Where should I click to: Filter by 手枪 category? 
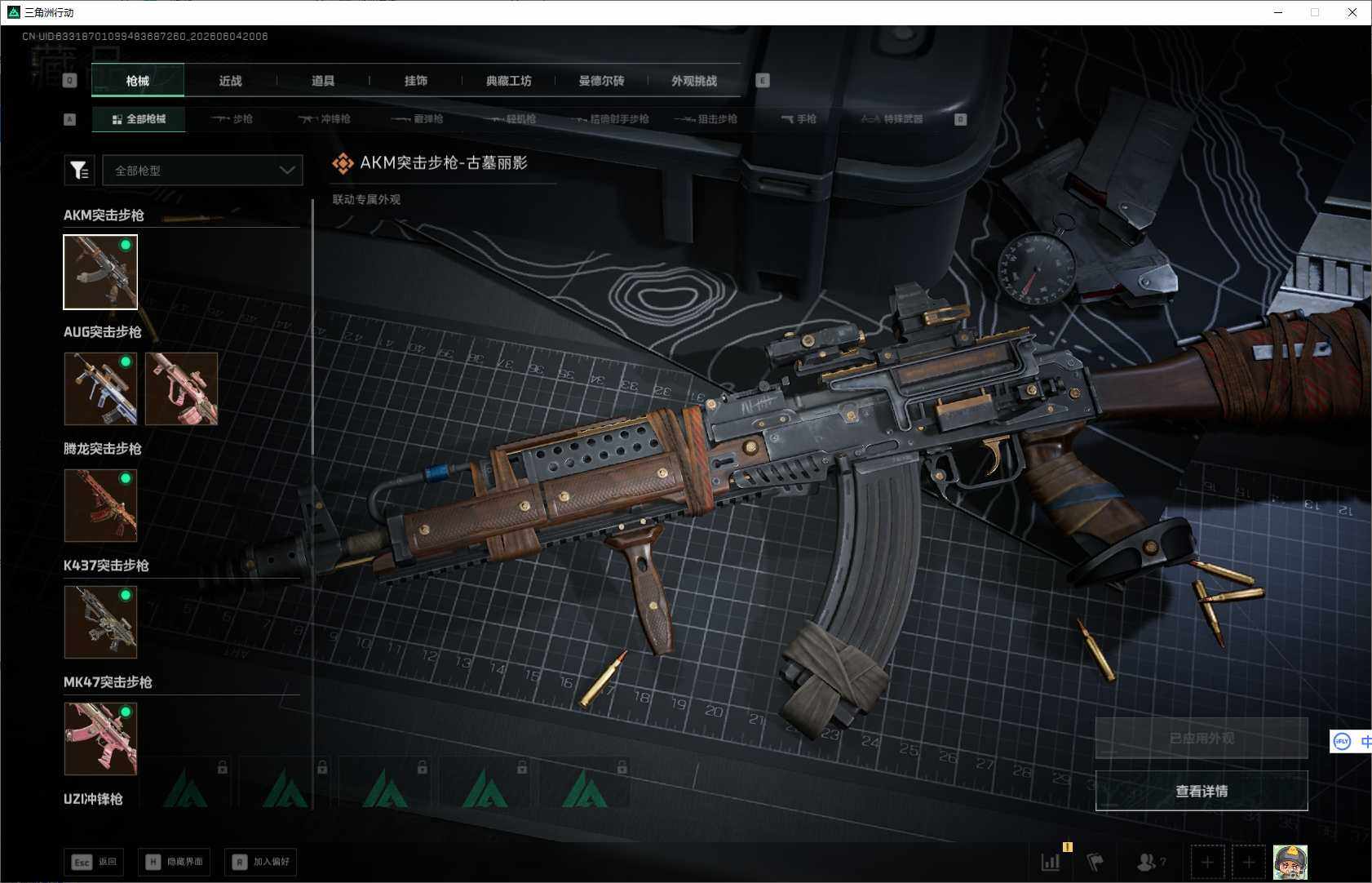coord(799,119)
